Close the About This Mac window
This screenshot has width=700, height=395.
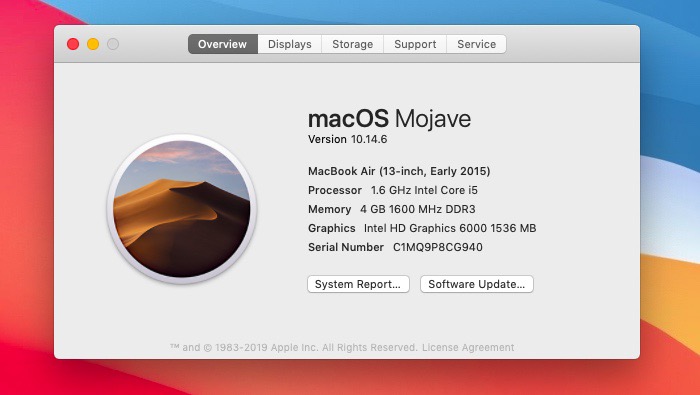(x=73, y=44)
